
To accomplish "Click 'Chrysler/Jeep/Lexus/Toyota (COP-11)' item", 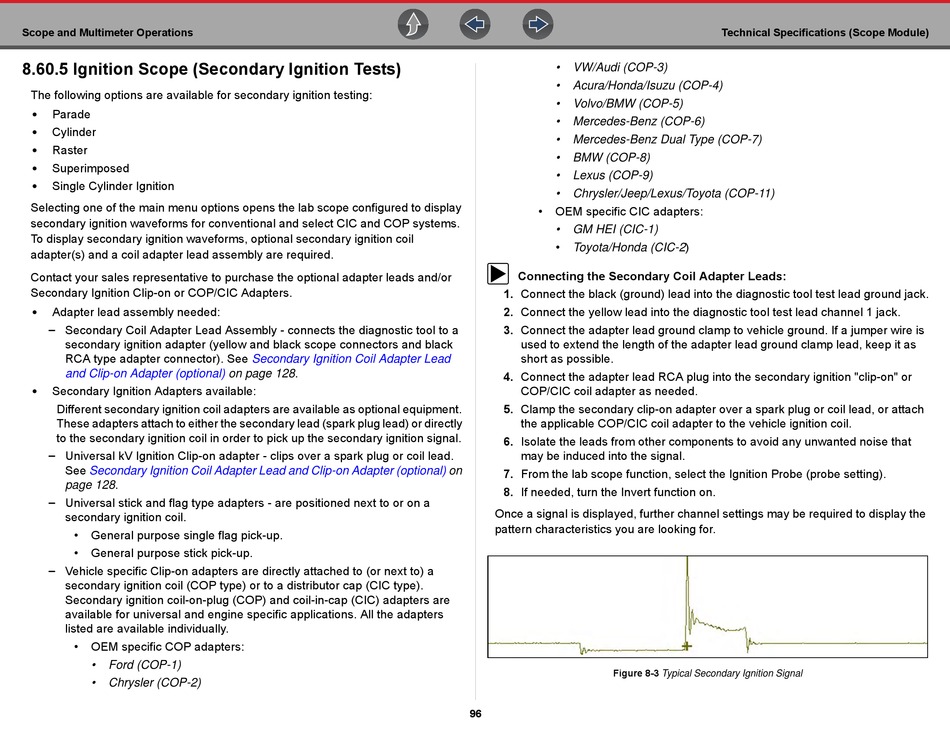I will [x=674, y=193].
